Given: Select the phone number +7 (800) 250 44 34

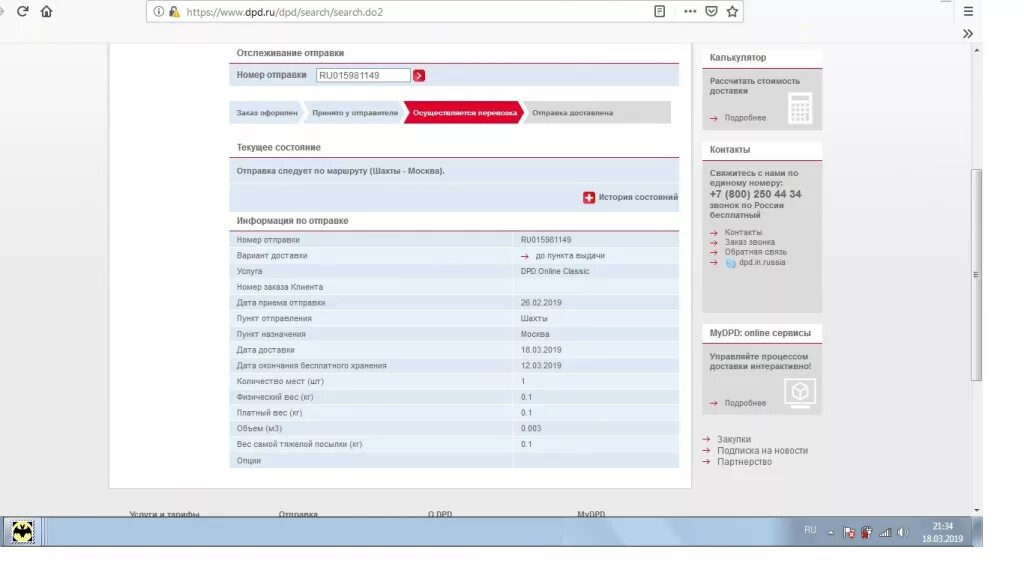Looking at the screenshot, I should pyautogui.click(x=756, y=194).
